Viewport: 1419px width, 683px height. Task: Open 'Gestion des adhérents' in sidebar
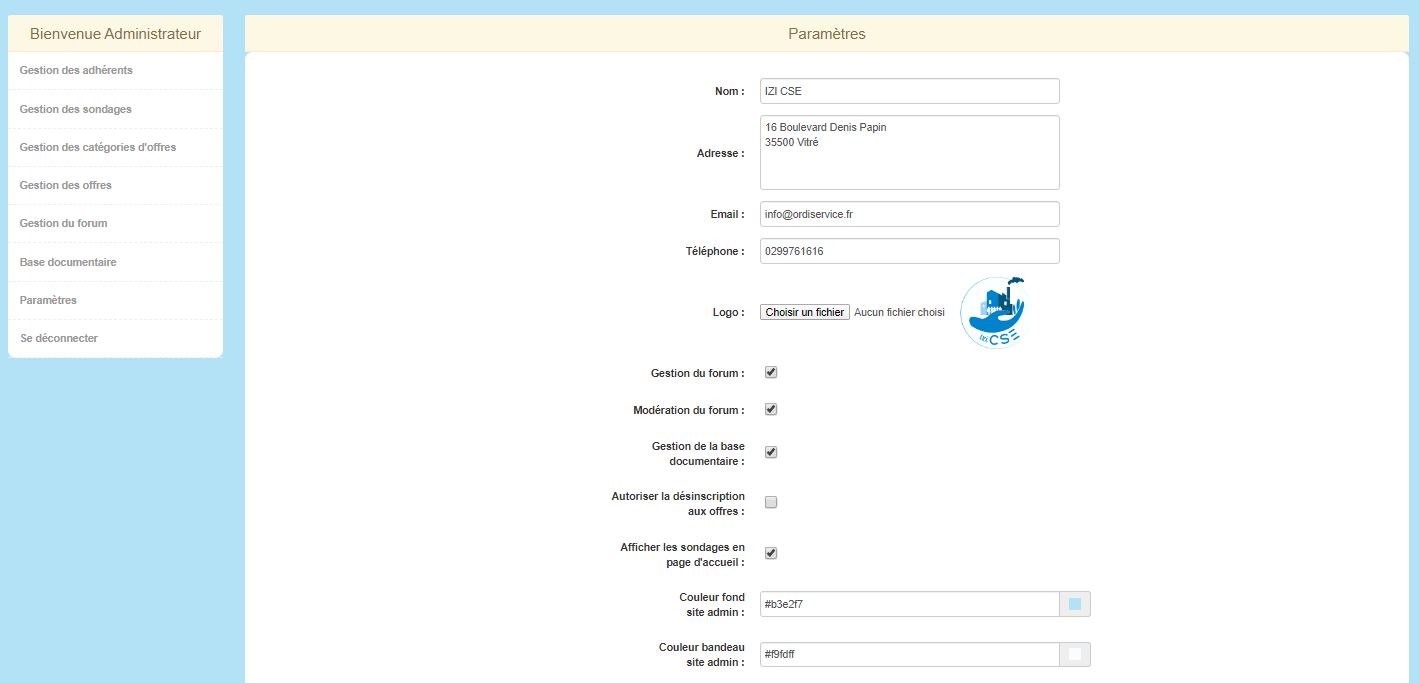[76, 71]
